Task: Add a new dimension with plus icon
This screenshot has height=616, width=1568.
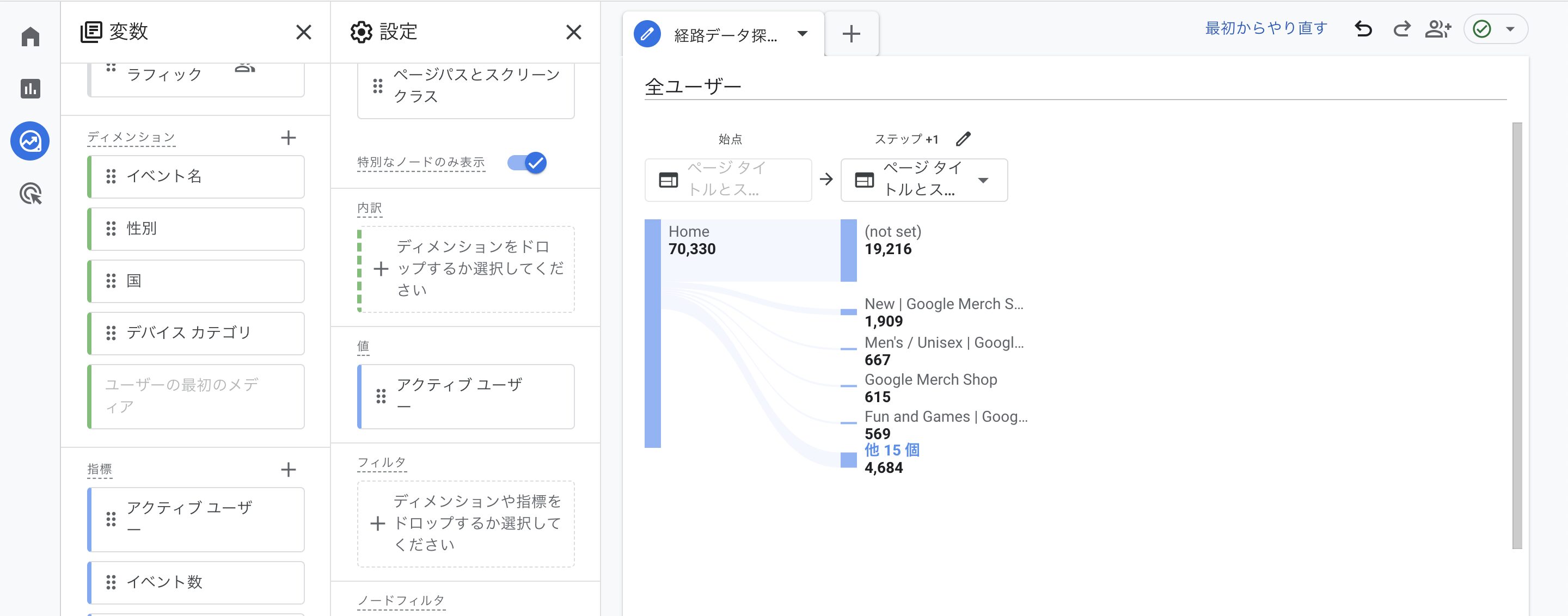Action: [289, 138]
